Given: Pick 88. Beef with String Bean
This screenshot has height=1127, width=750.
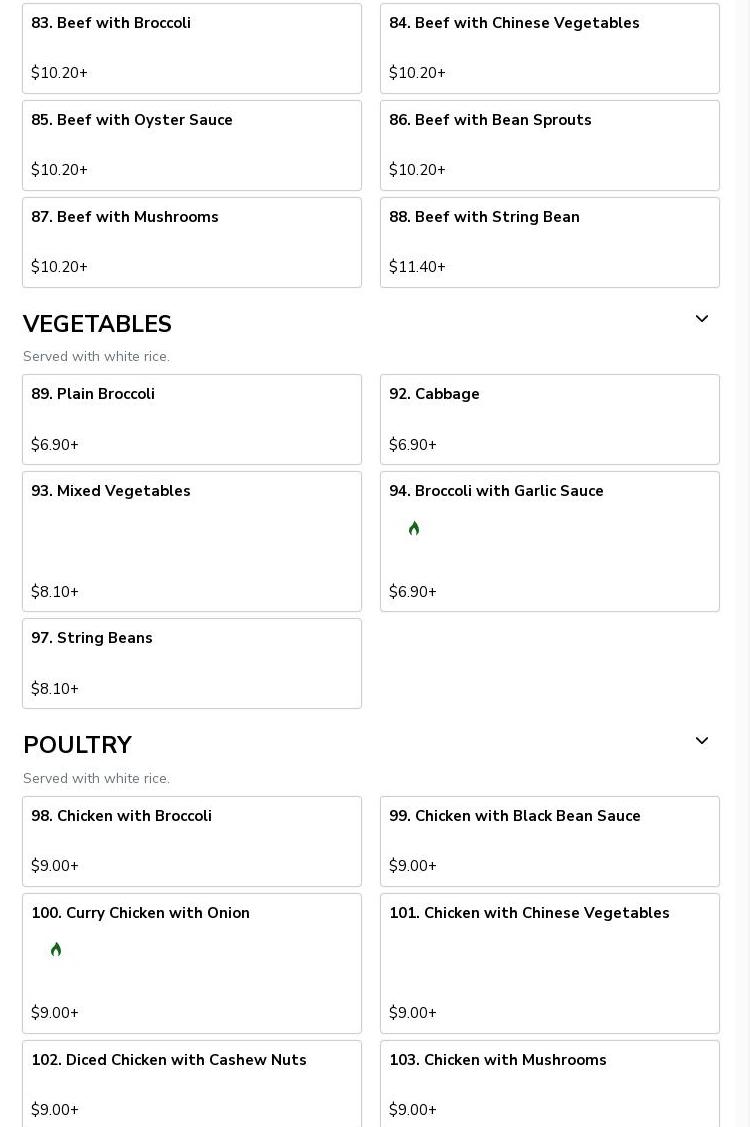Looking at the screenshot, I should click(549, 242).
